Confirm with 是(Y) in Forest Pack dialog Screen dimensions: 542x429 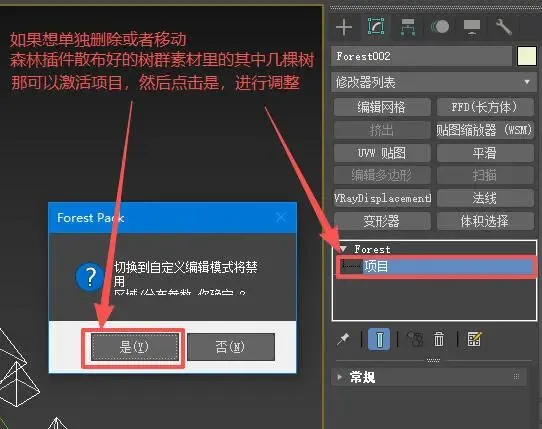(x=135, y=347)
